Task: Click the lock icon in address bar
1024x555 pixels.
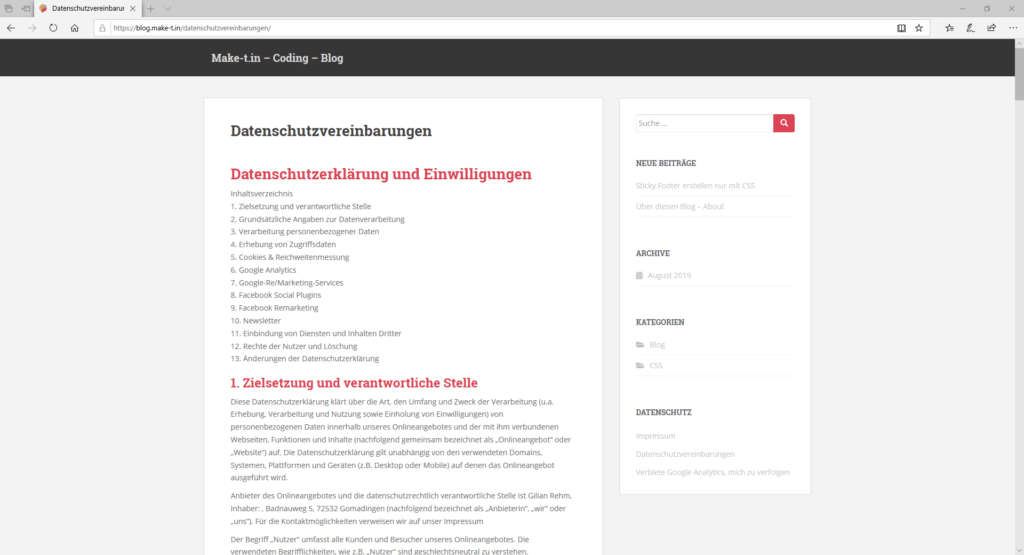Action: pos(102,28)
